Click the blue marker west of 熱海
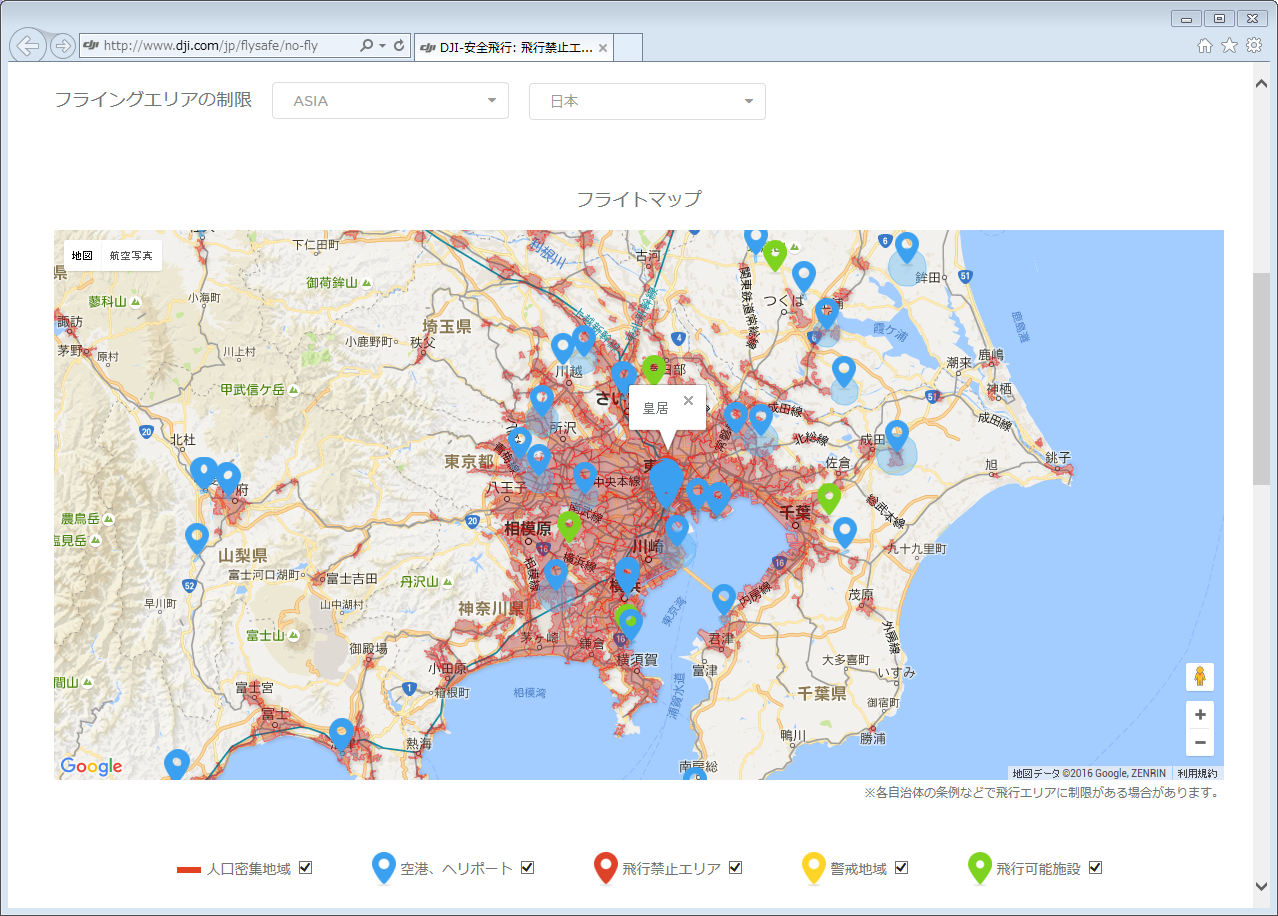 342,734
